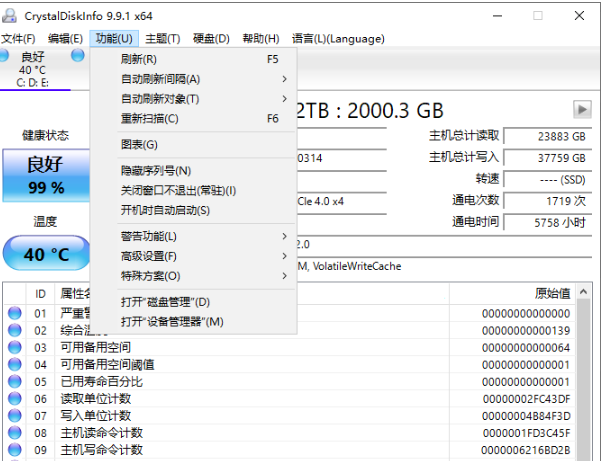Open the 硬盘(D) menu
The height and width of the screenshot is (461, 606).
[x=211, y=39]
